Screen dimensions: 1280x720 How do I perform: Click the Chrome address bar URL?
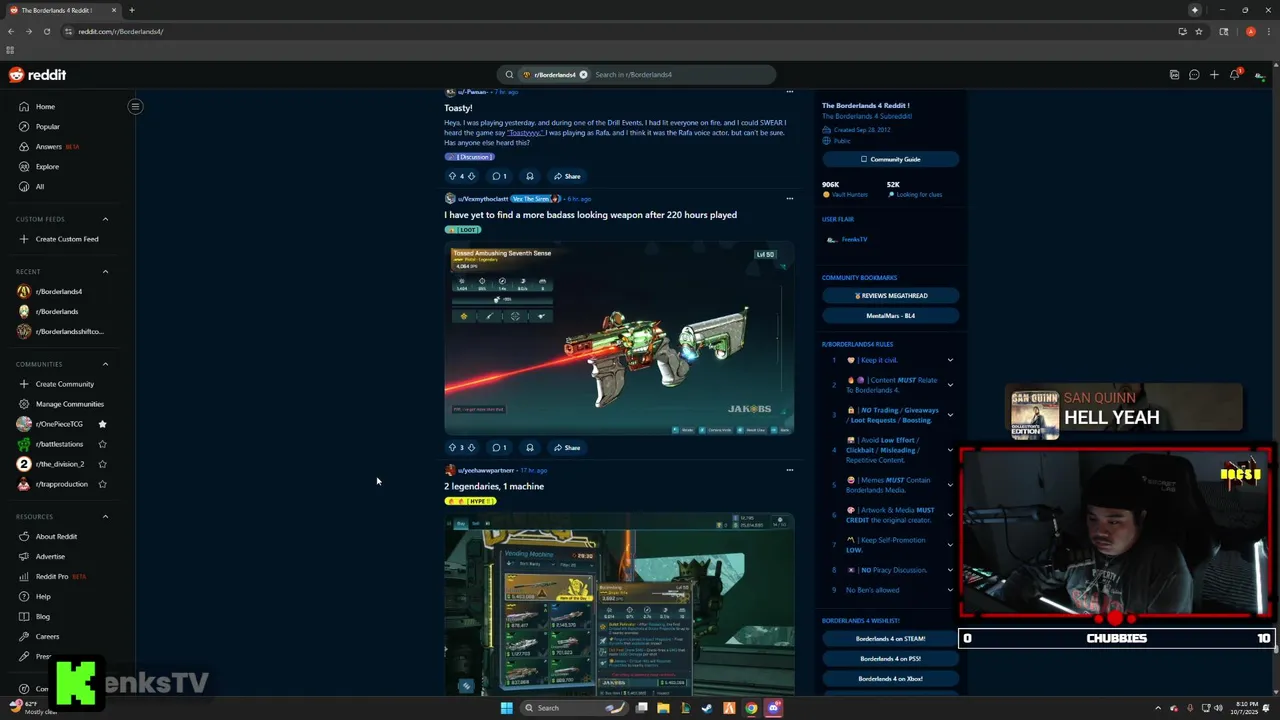(x=121, y=31)
